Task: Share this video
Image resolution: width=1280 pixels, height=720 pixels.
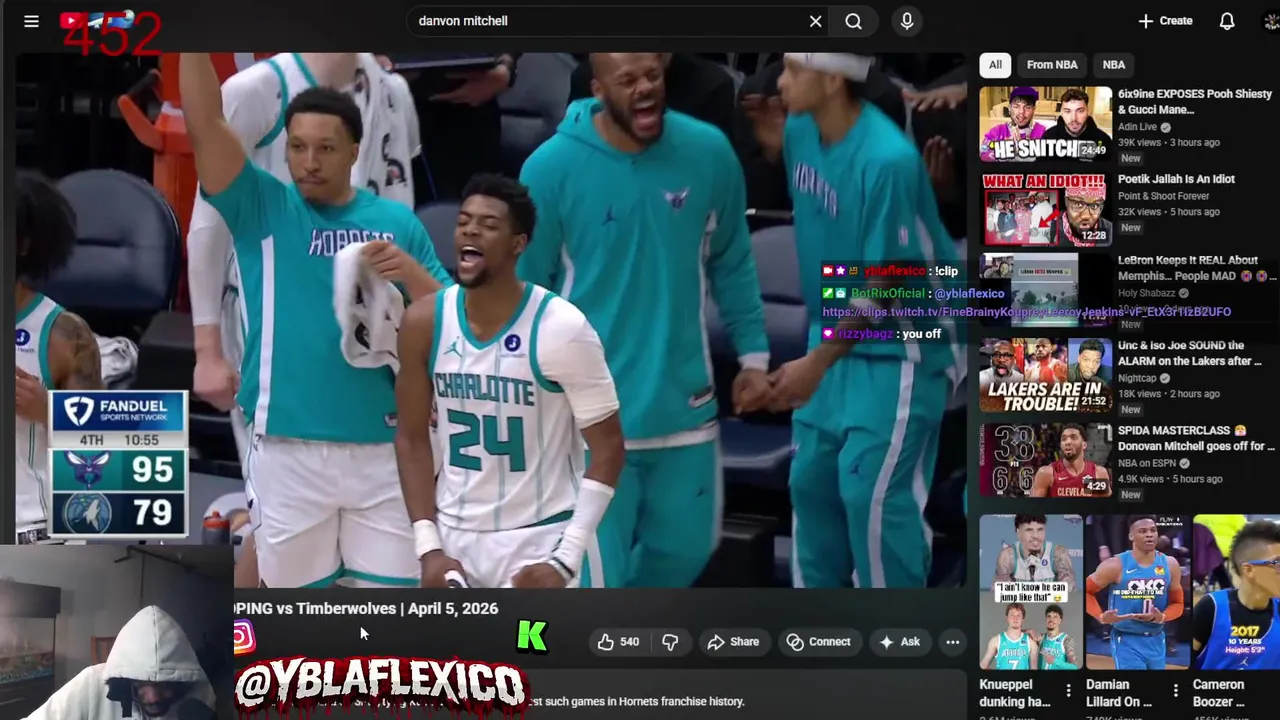Action: (x=733, y=642)
